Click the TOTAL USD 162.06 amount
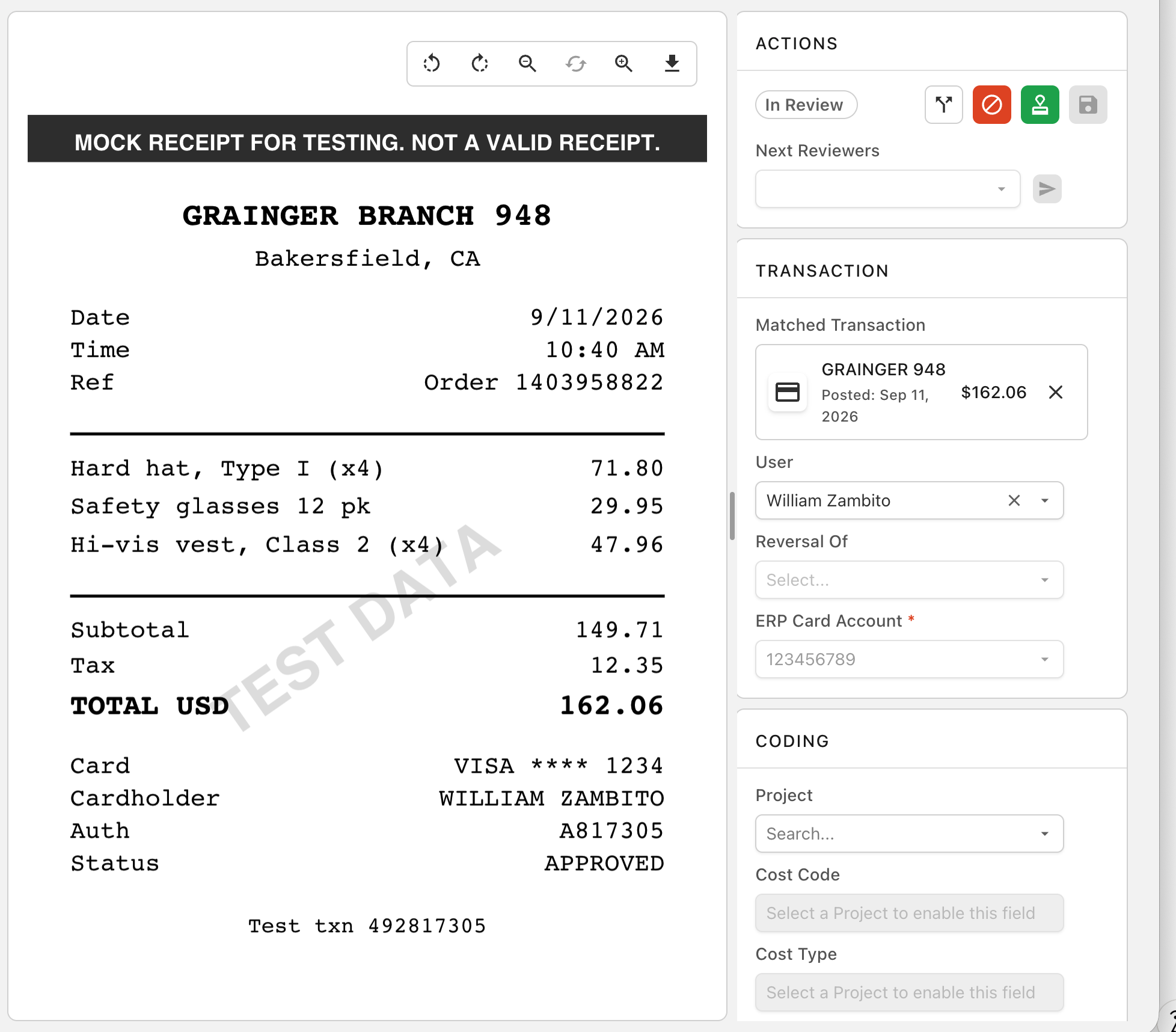Viewport: 1176px width, 1032px height. pos(612,705)
